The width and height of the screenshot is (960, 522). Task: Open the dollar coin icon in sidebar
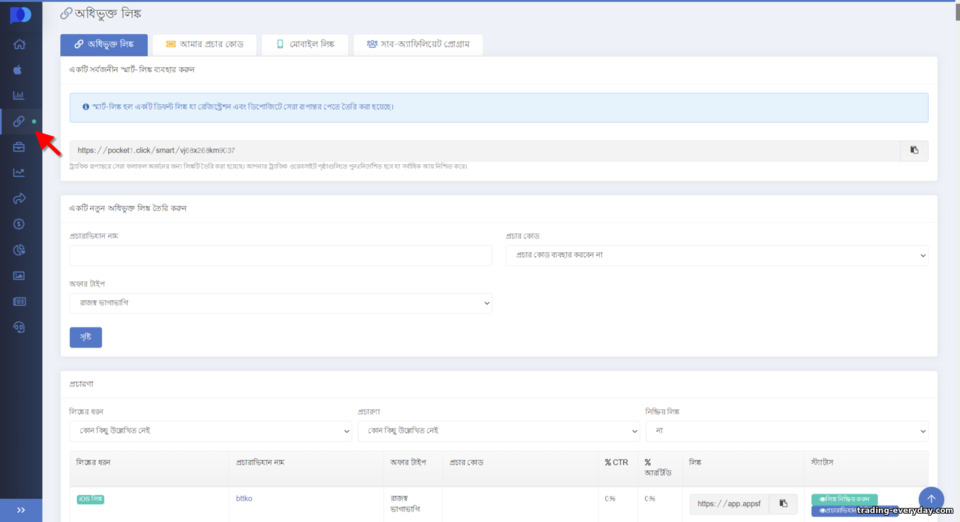click(19, 224)
